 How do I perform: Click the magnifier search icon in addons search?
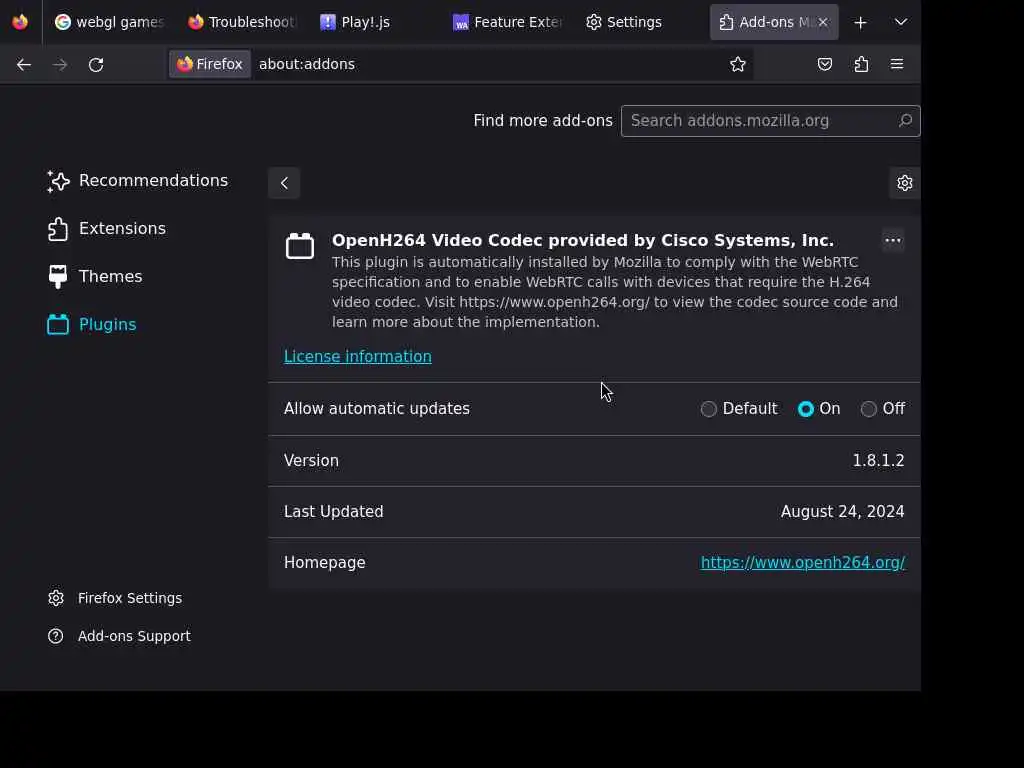coord(905,121)
